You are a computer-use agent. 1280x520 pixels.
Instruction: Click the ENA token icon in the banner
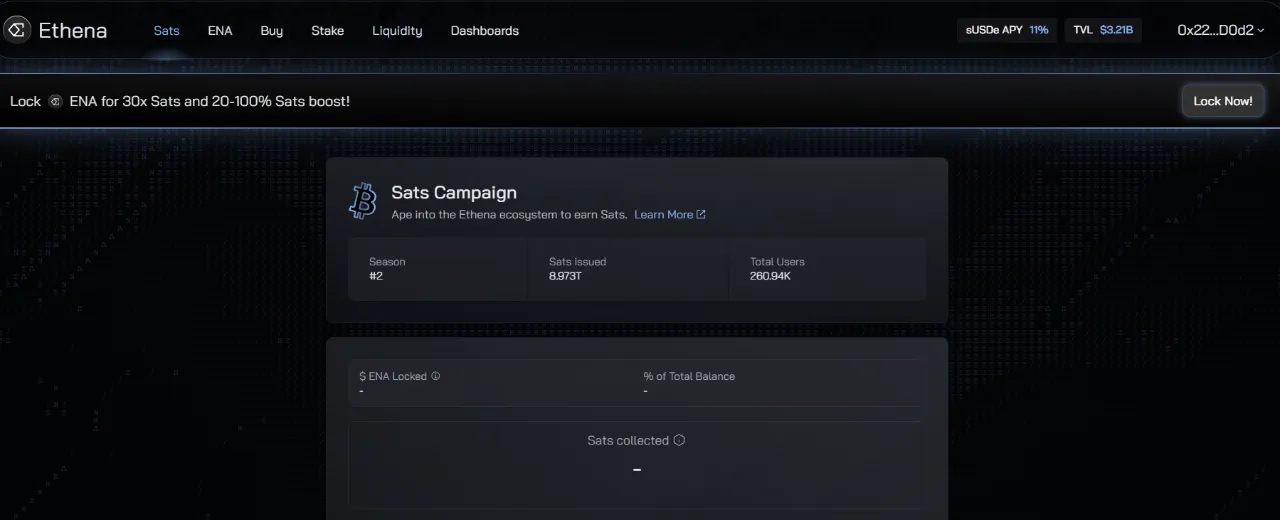56,101
